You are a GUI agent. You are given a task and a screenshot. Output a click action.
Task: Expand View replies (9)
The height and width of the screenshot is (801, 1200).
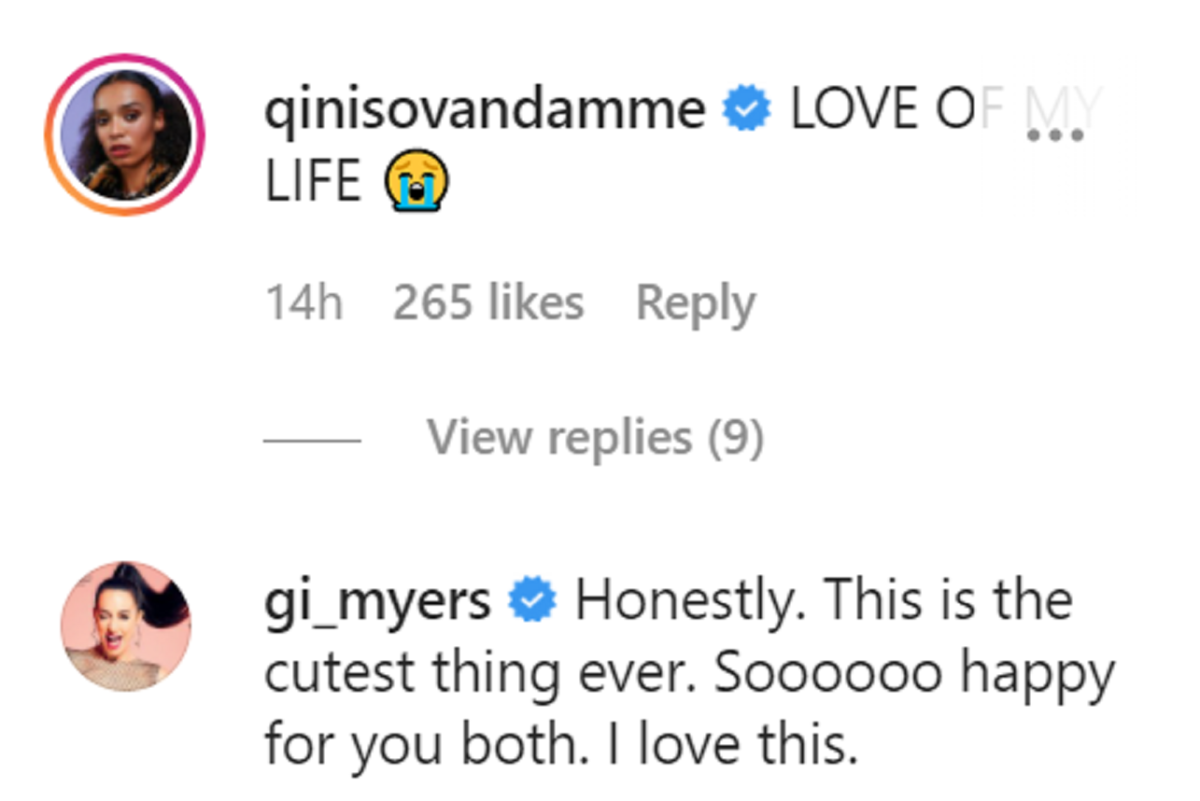coord(595,438)
